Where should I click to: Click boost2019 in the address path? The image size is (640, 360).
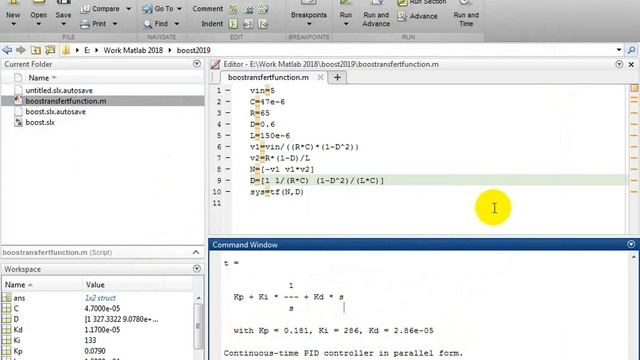tap(193, 50)
